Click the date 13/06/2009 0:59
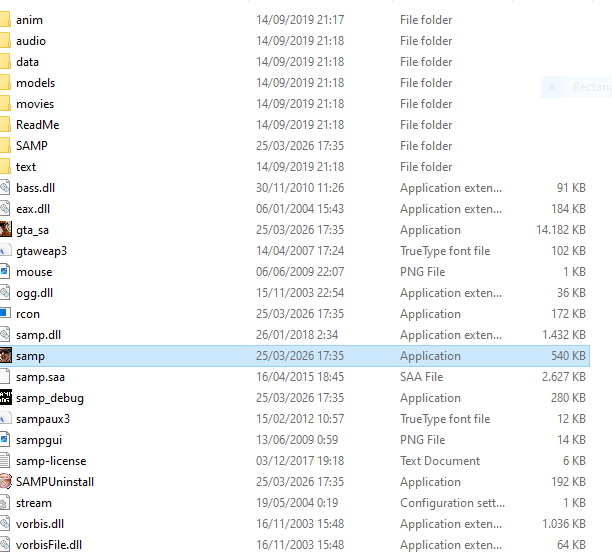Viewport: 612px width, 559px height. 297,440
